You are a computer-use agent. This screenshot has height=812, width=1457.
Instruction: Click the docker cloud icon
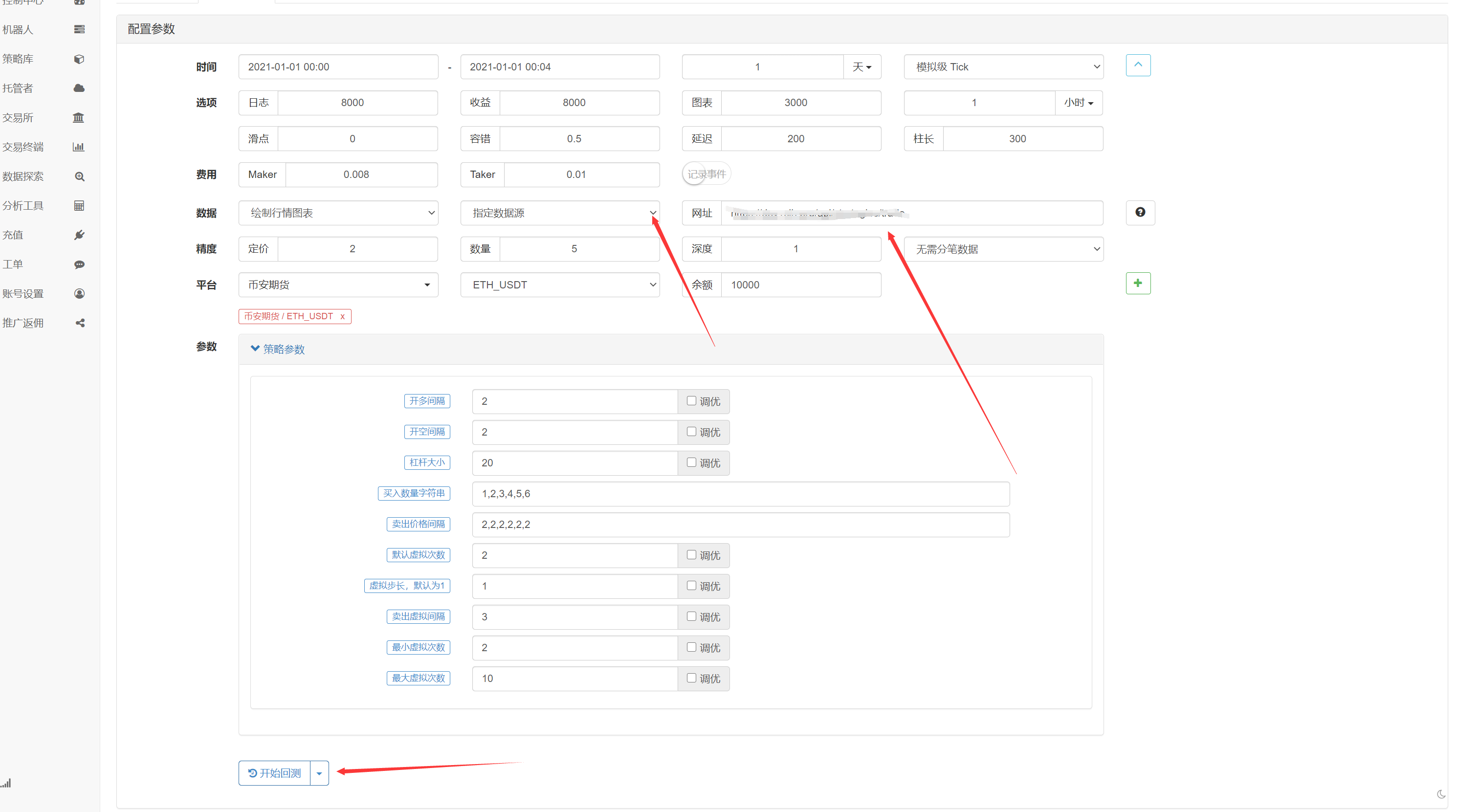79,88
